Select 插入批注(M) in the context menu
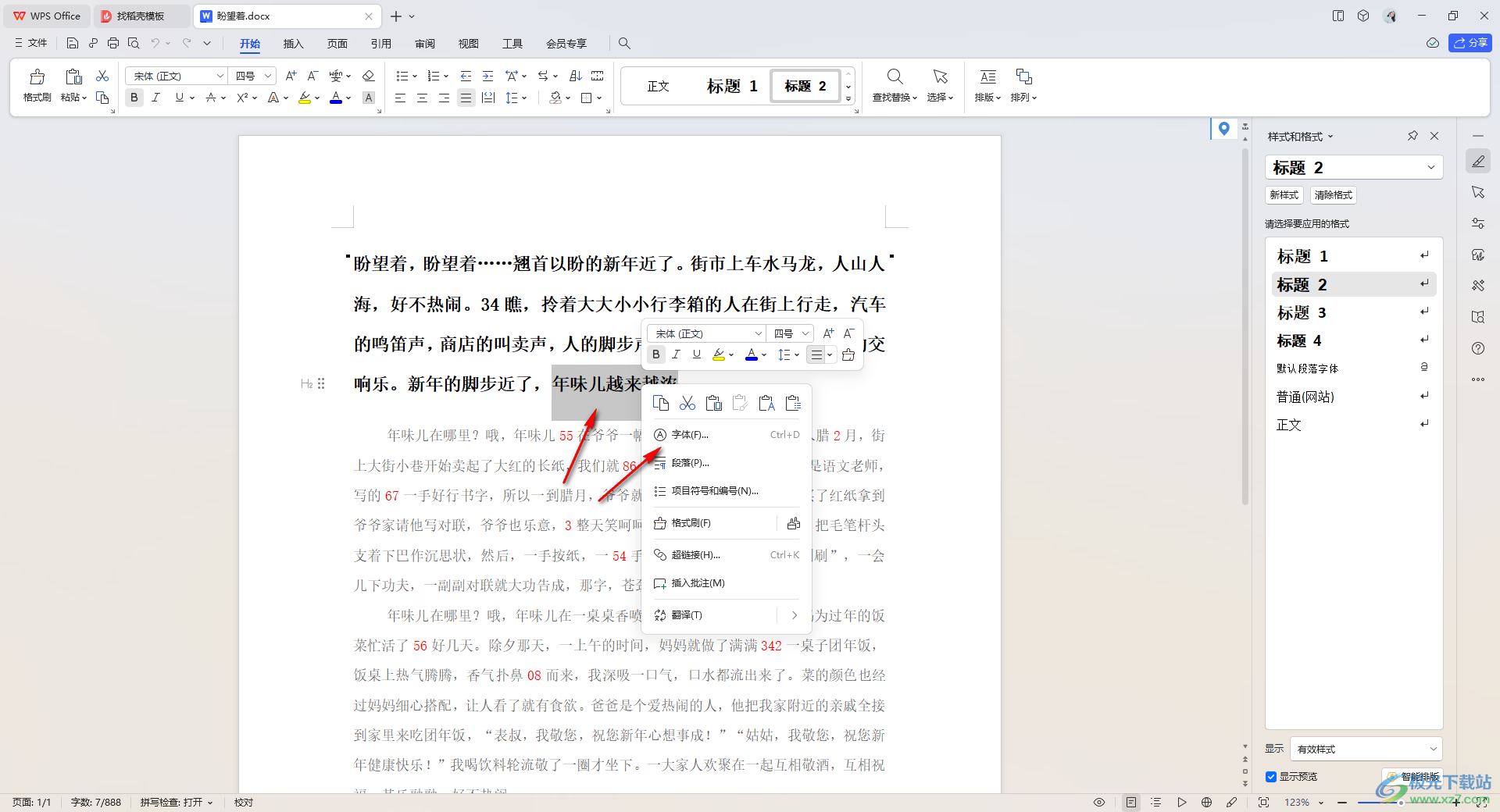 click(727, 583)
